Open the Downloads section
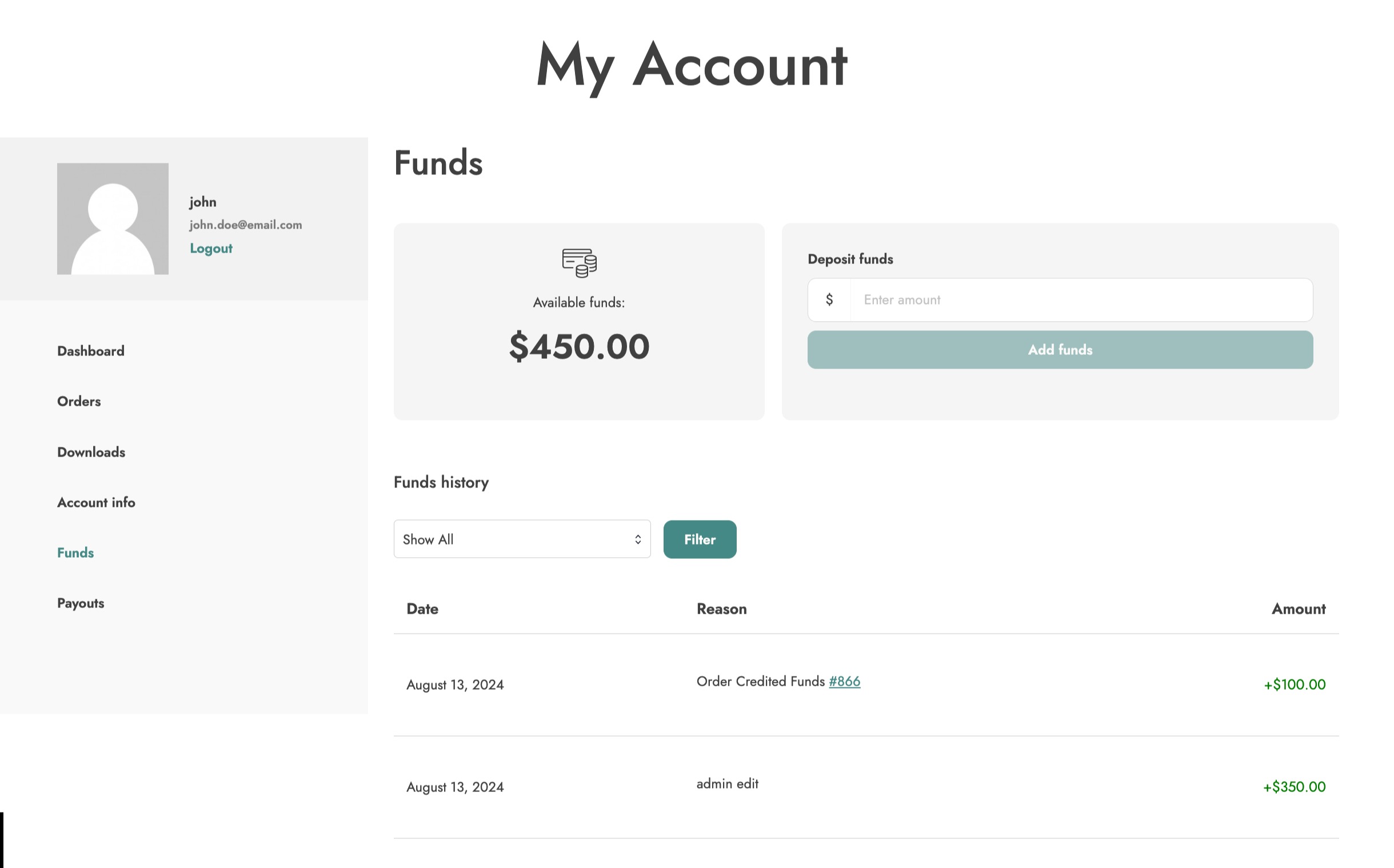The image size is (1394, 868). pos(91,452)
